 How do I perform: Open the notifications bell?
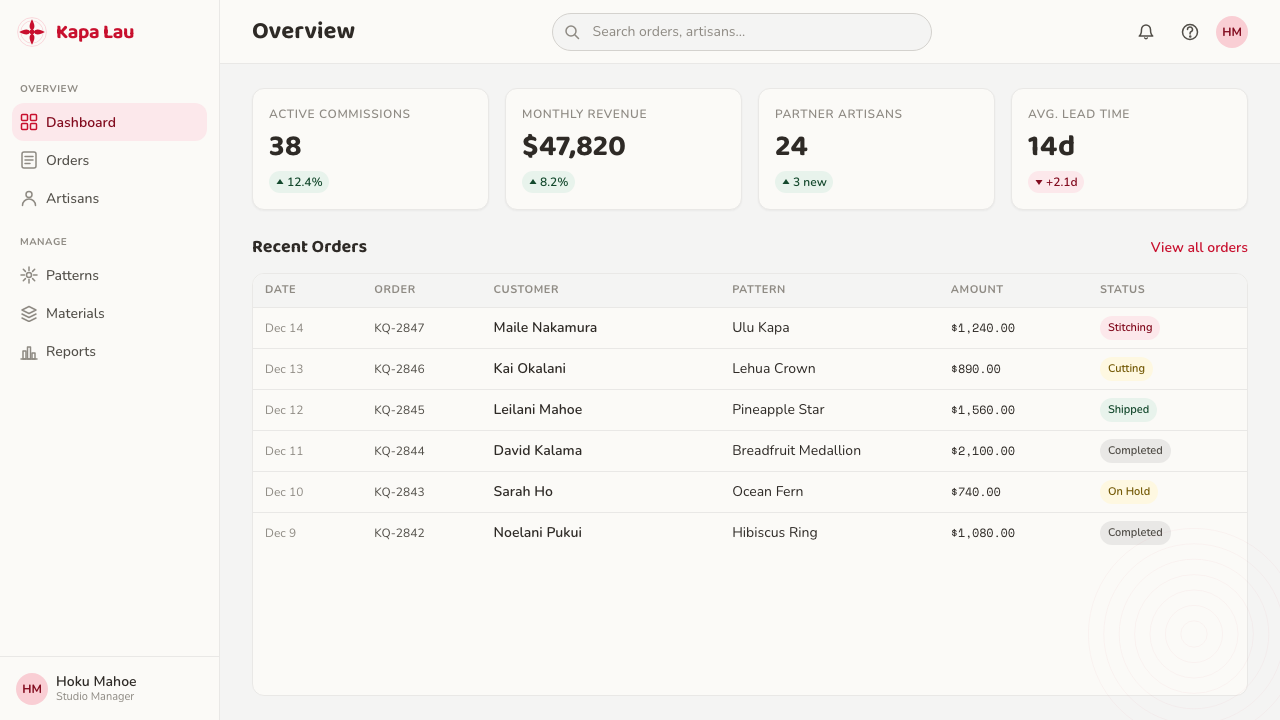1146,32
